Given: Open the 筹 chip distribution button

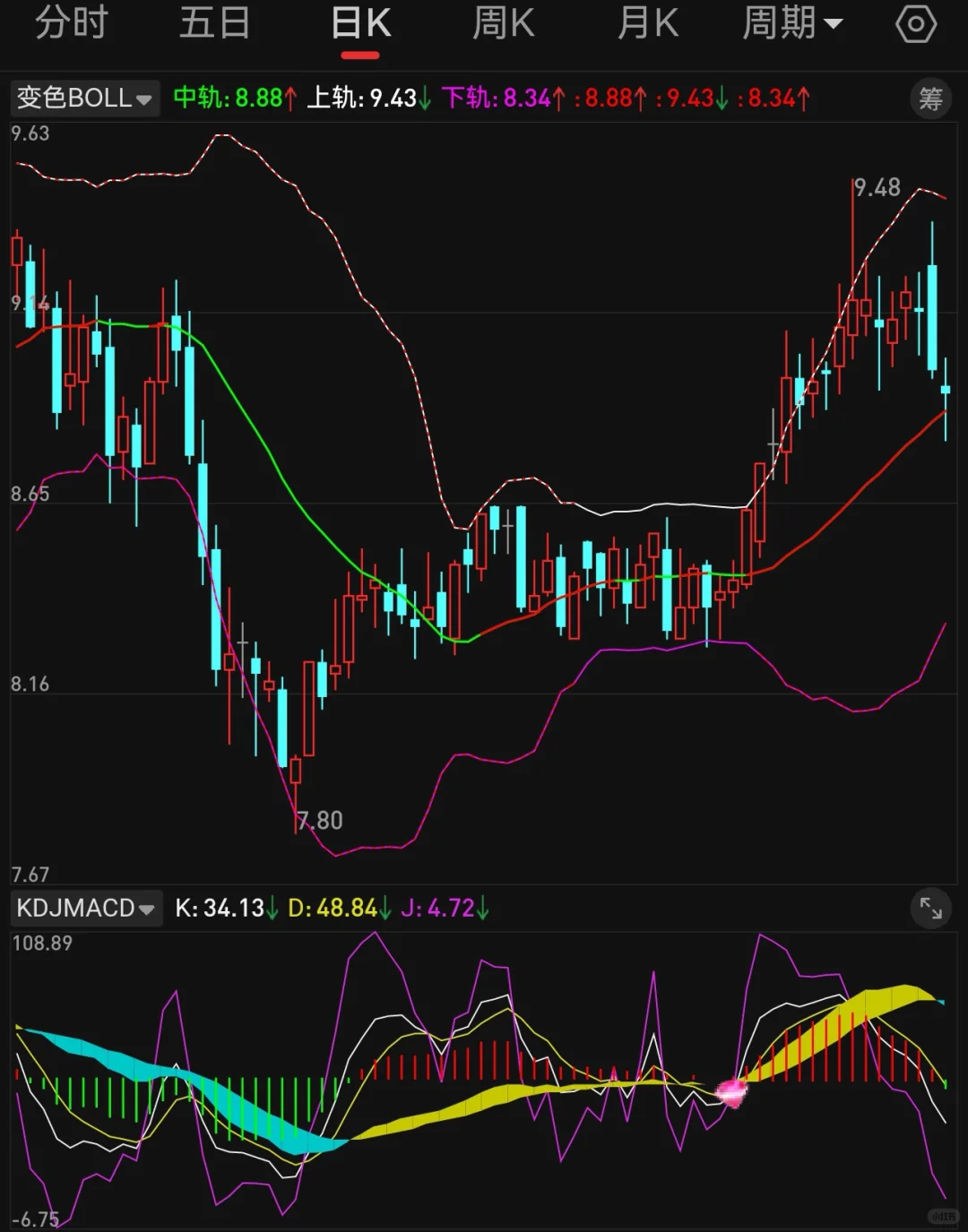Looking at the screenshot, I should click(930, 98).
